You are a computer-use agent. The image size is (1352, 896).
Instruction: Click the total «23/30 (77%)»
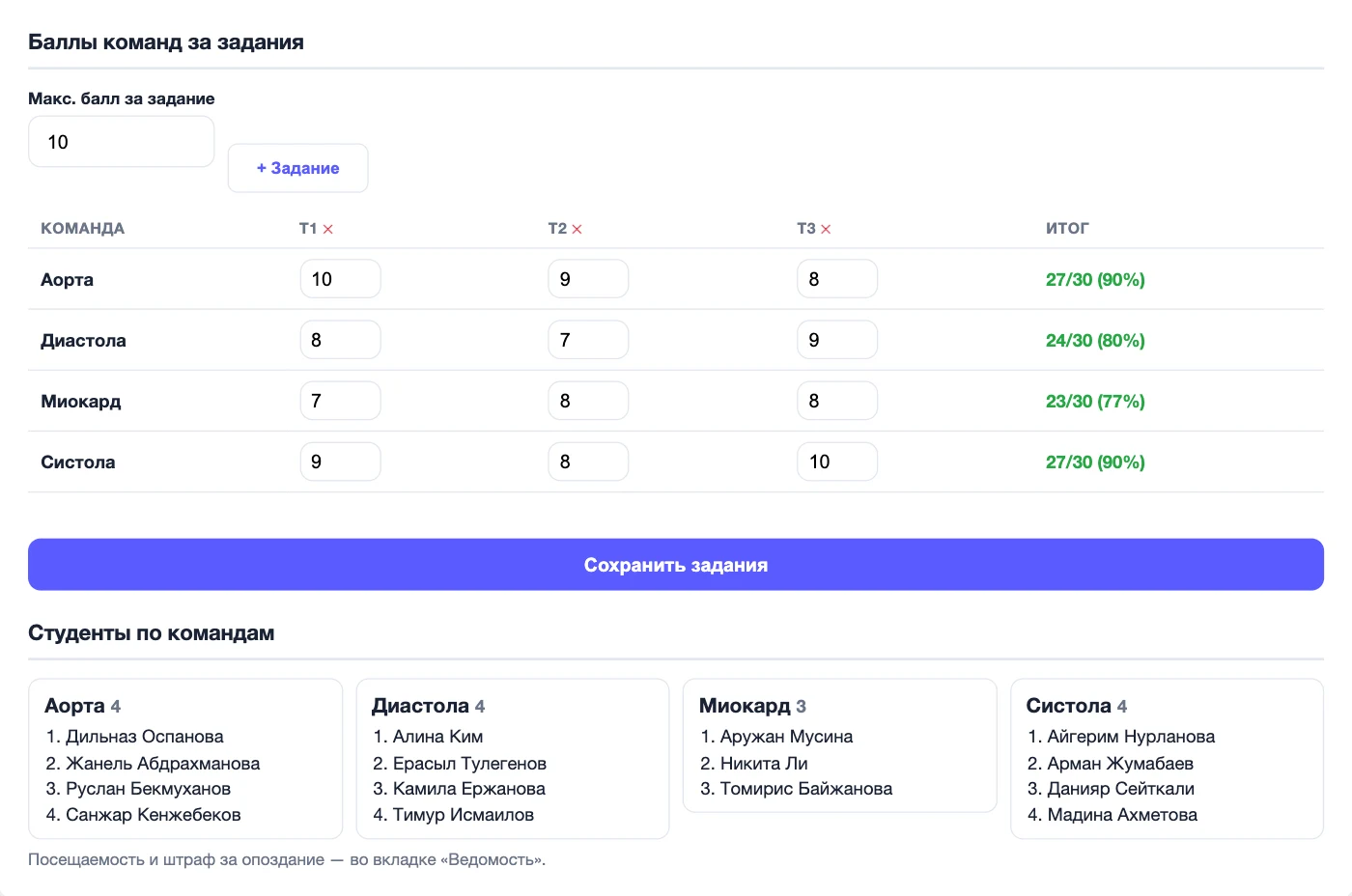(1095, 402)
